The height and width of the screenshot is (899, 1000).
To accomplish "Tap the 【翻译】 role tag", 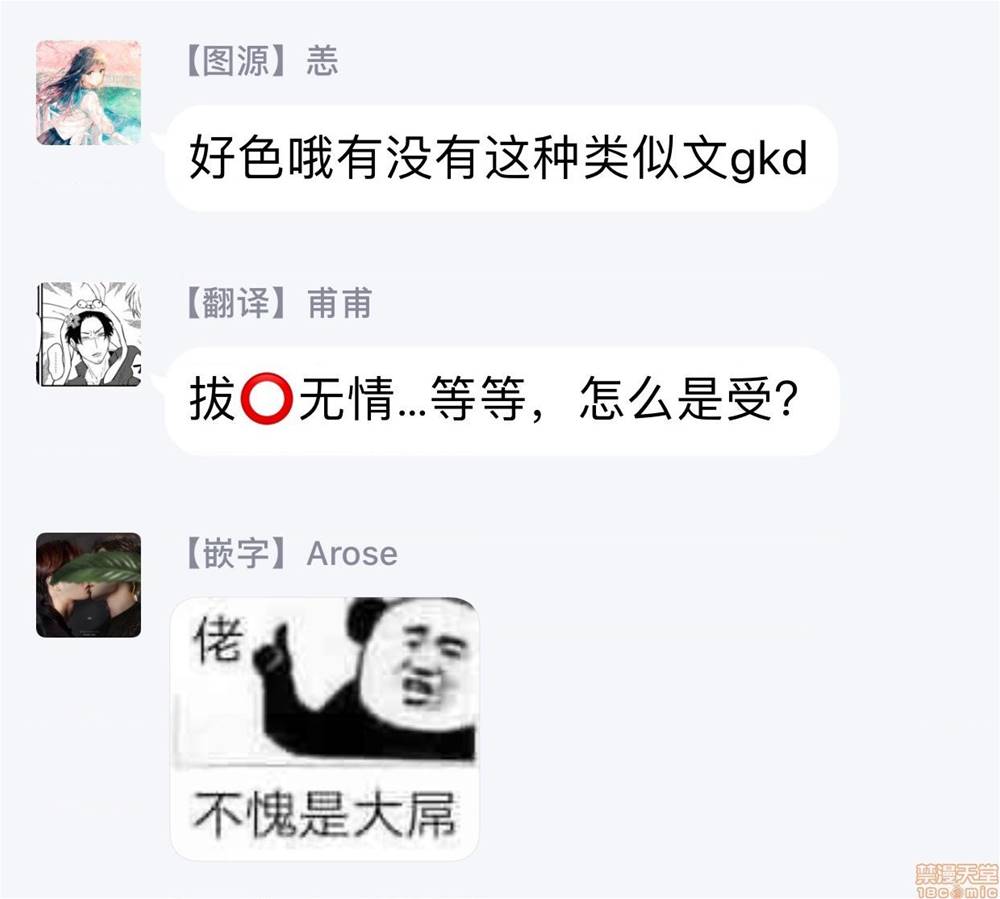I will 237,303.
